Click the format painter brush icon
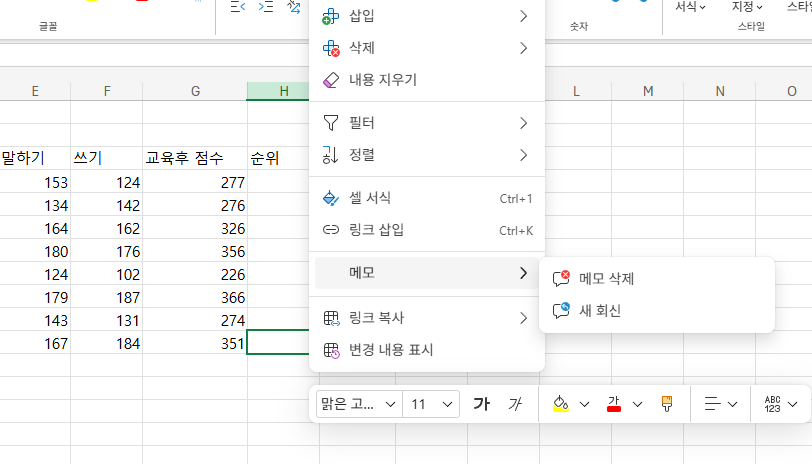 667,404
